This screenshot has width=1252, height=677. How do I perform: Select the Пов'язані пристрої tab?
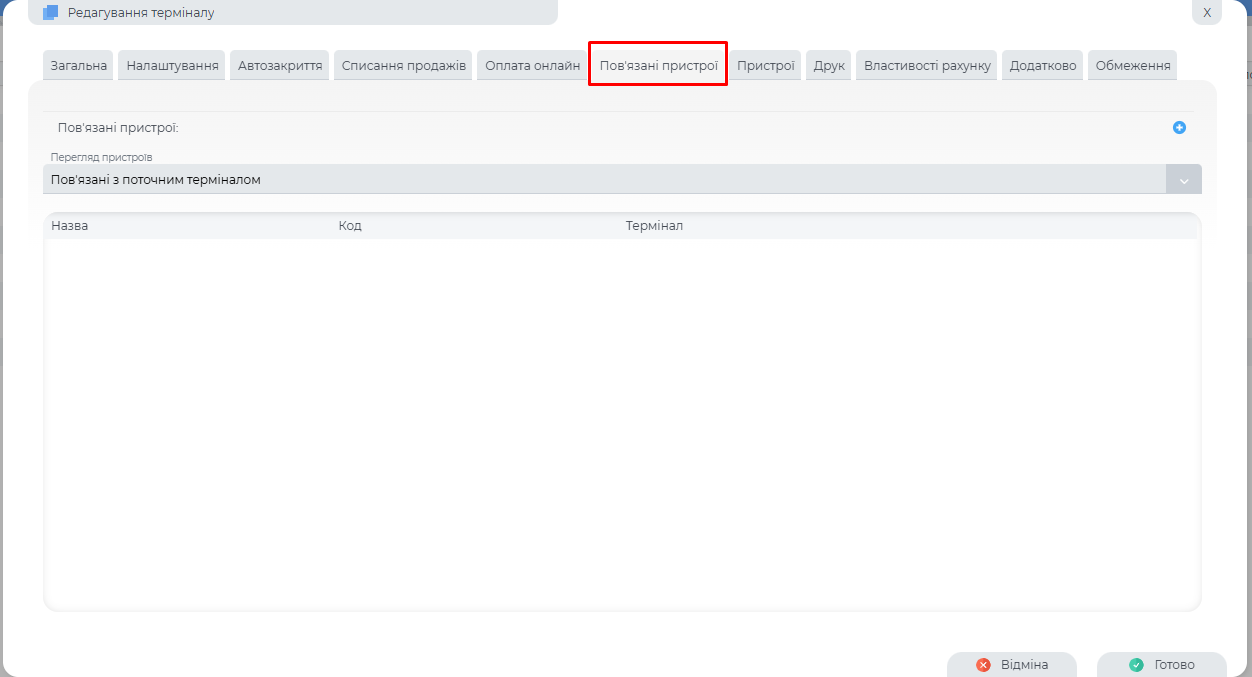(658, 66)
